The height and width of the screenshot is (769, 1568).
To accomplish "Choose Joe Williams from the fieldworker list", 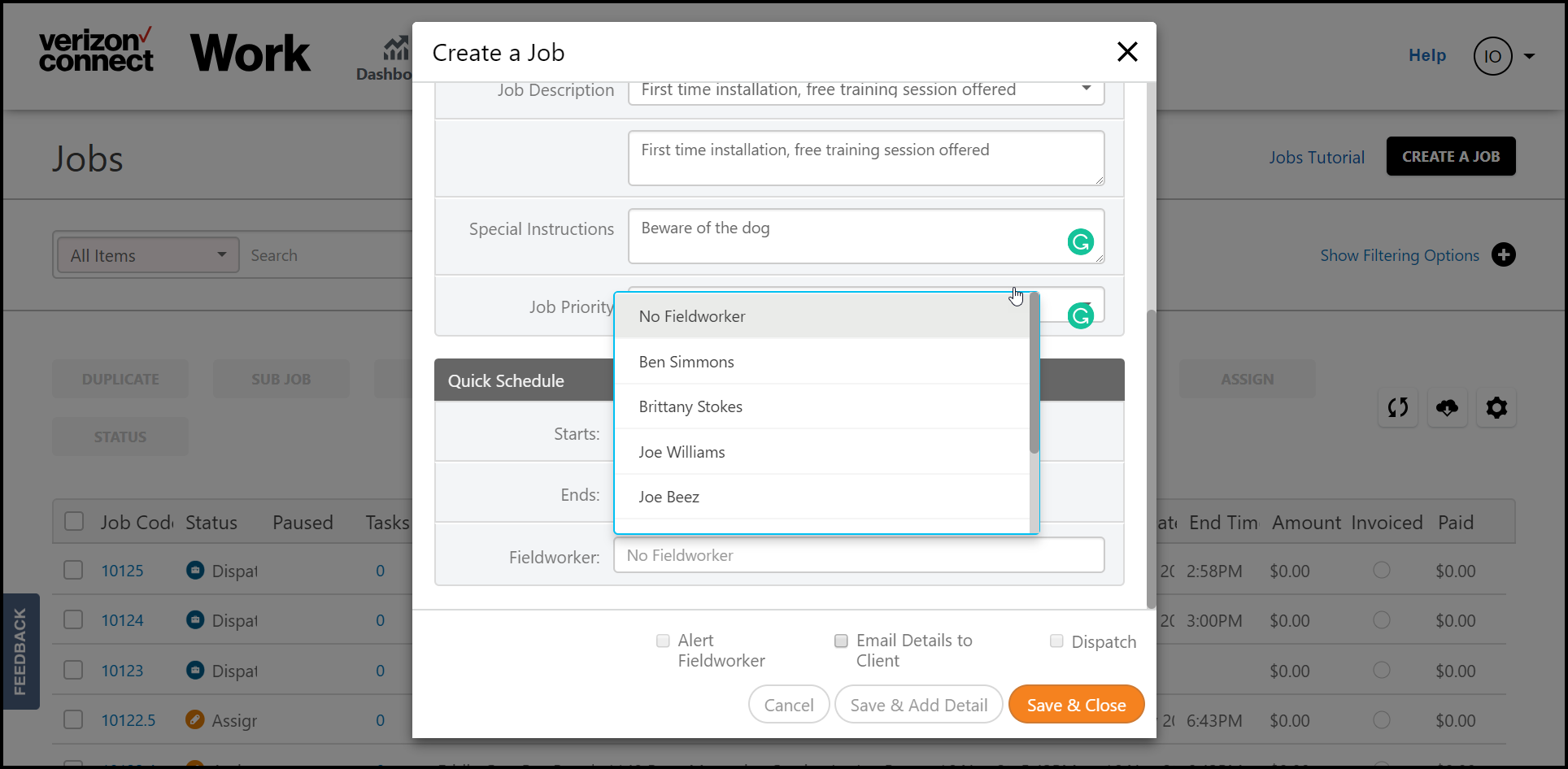I will click(822, 452).
